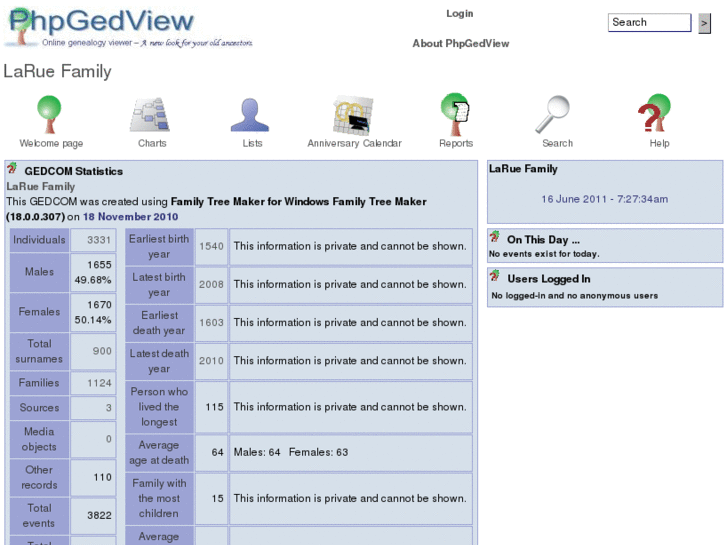Viewport: 727px width, 545px height.
Task: Click the Users Logged In help icon
Action: (495, 276)
